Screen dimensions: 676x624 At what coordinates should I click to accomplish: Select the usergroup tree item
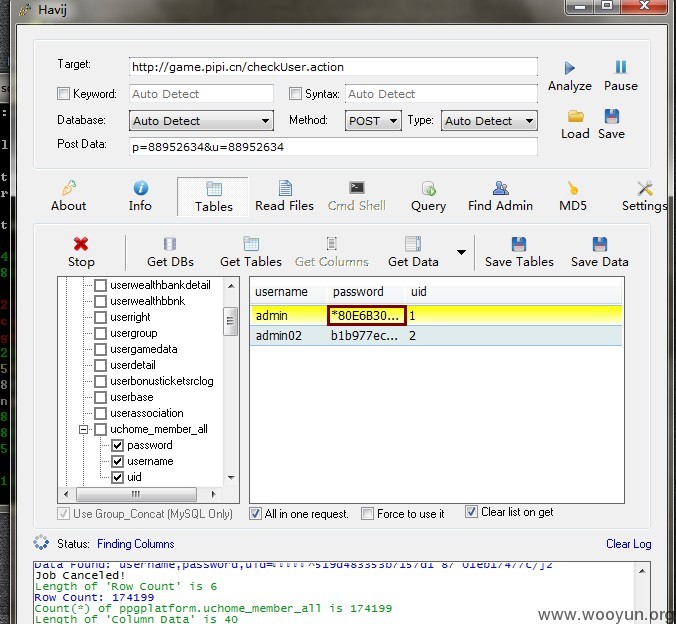[134, 333]
